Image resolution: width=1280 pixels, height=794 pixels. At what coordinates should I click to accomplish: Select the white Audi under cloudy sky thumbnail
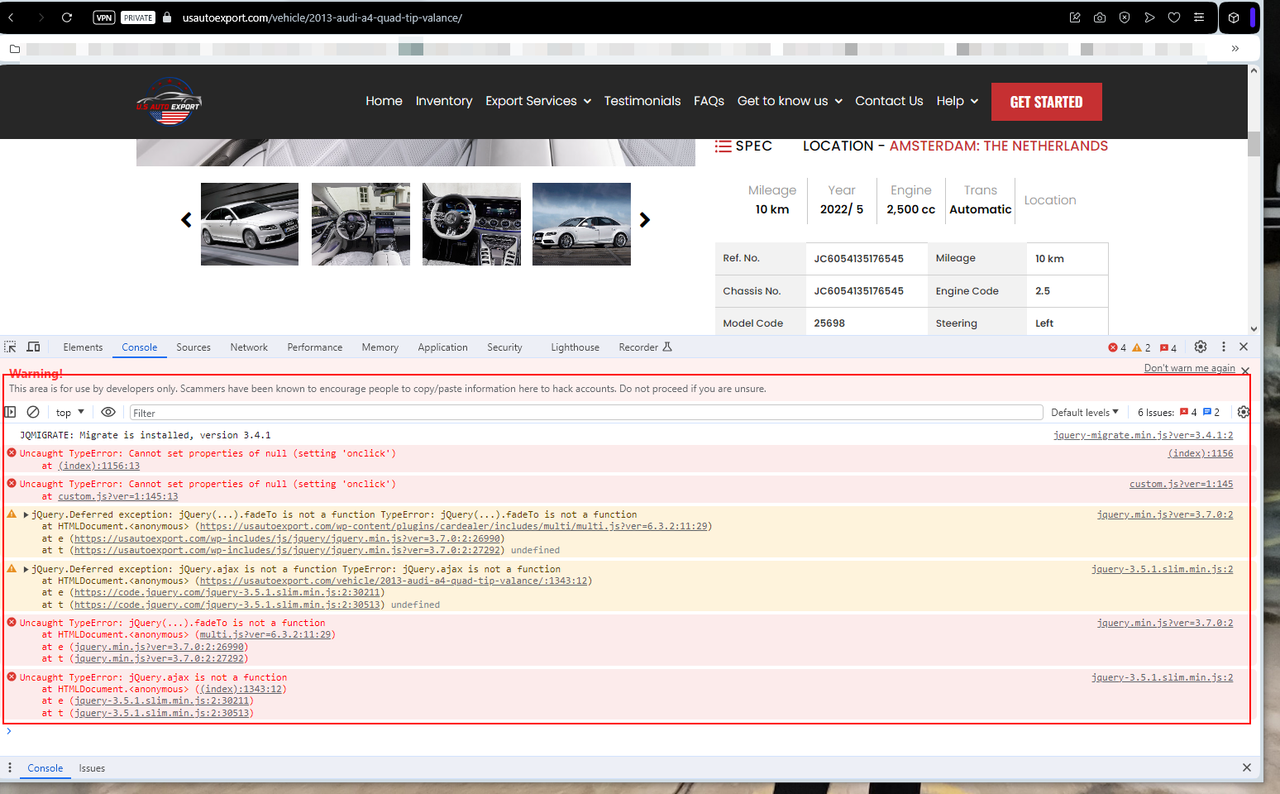tap(582, 224)
